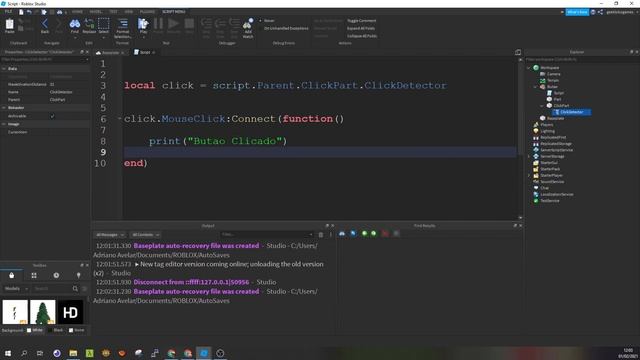Select the HD model thumbnail
The image size is (640, 360).
[x=70, y=312]
